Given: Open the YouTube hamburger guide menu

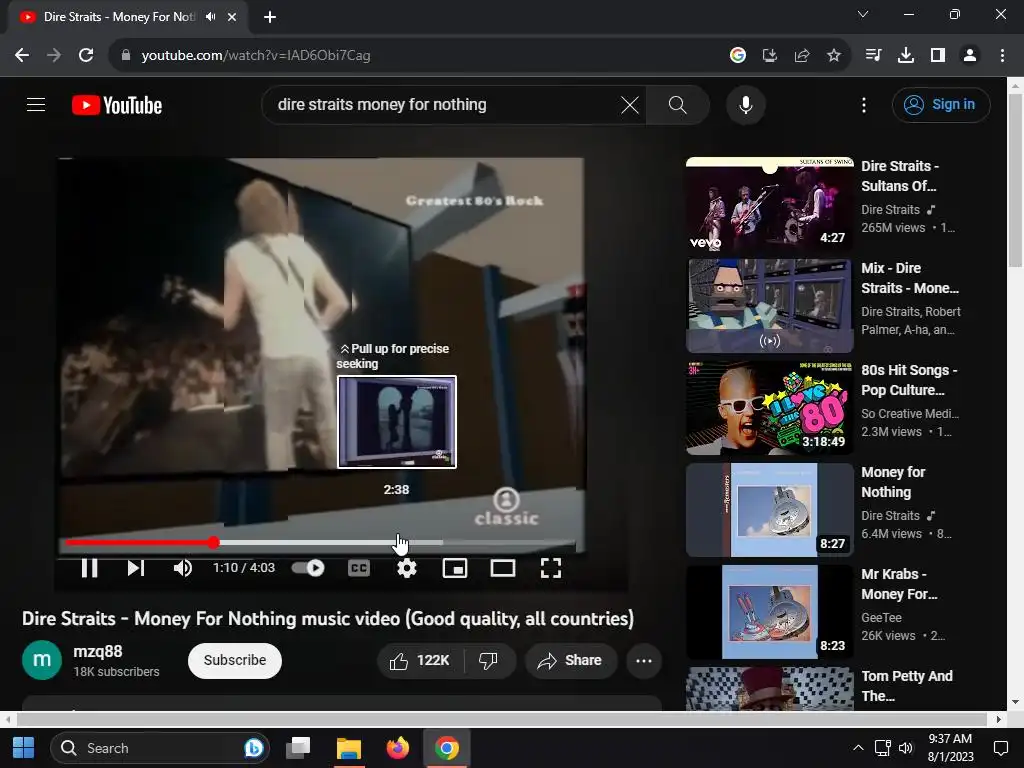Looking at the screenshot, I should coord(36,104).
